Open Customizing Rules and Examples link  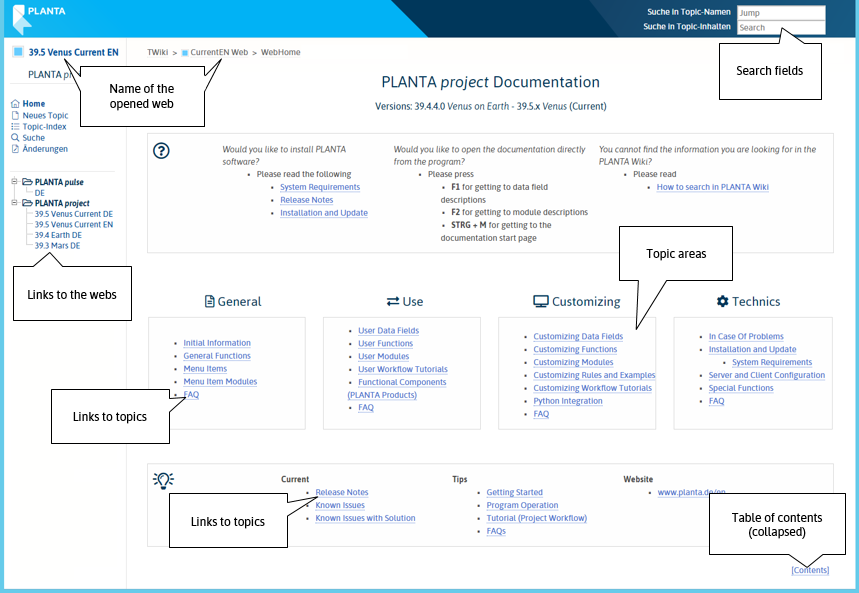594,375
